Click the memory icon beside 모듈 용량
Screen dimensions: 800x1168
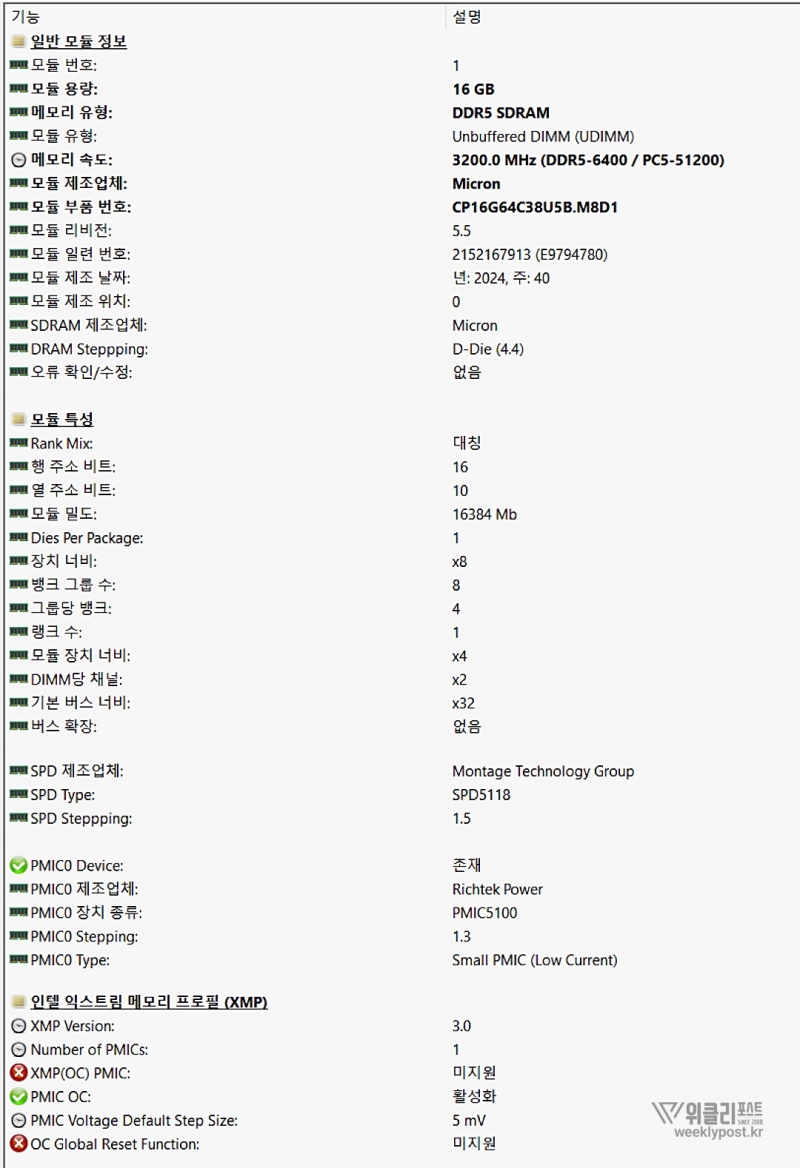(18, 89)
